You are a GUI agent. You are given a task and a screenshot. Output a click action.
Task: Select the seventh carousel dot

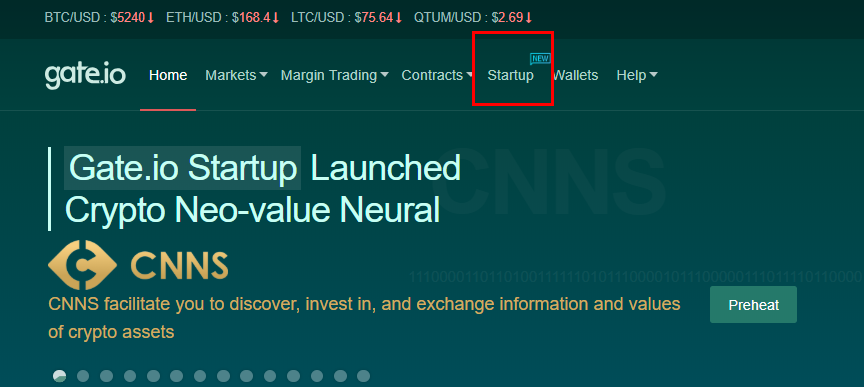(200, 376)
